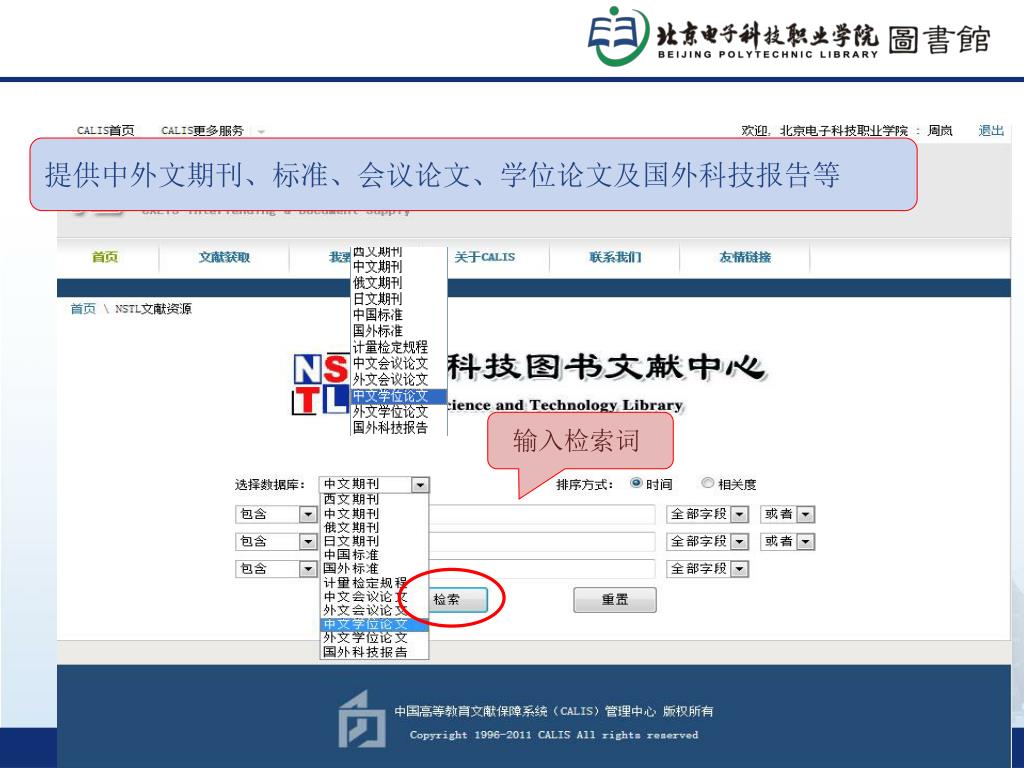Open the 选择数据库 combo box showing 中文期刊
The image size is (1024, 768).
click(x=374, y=485)
